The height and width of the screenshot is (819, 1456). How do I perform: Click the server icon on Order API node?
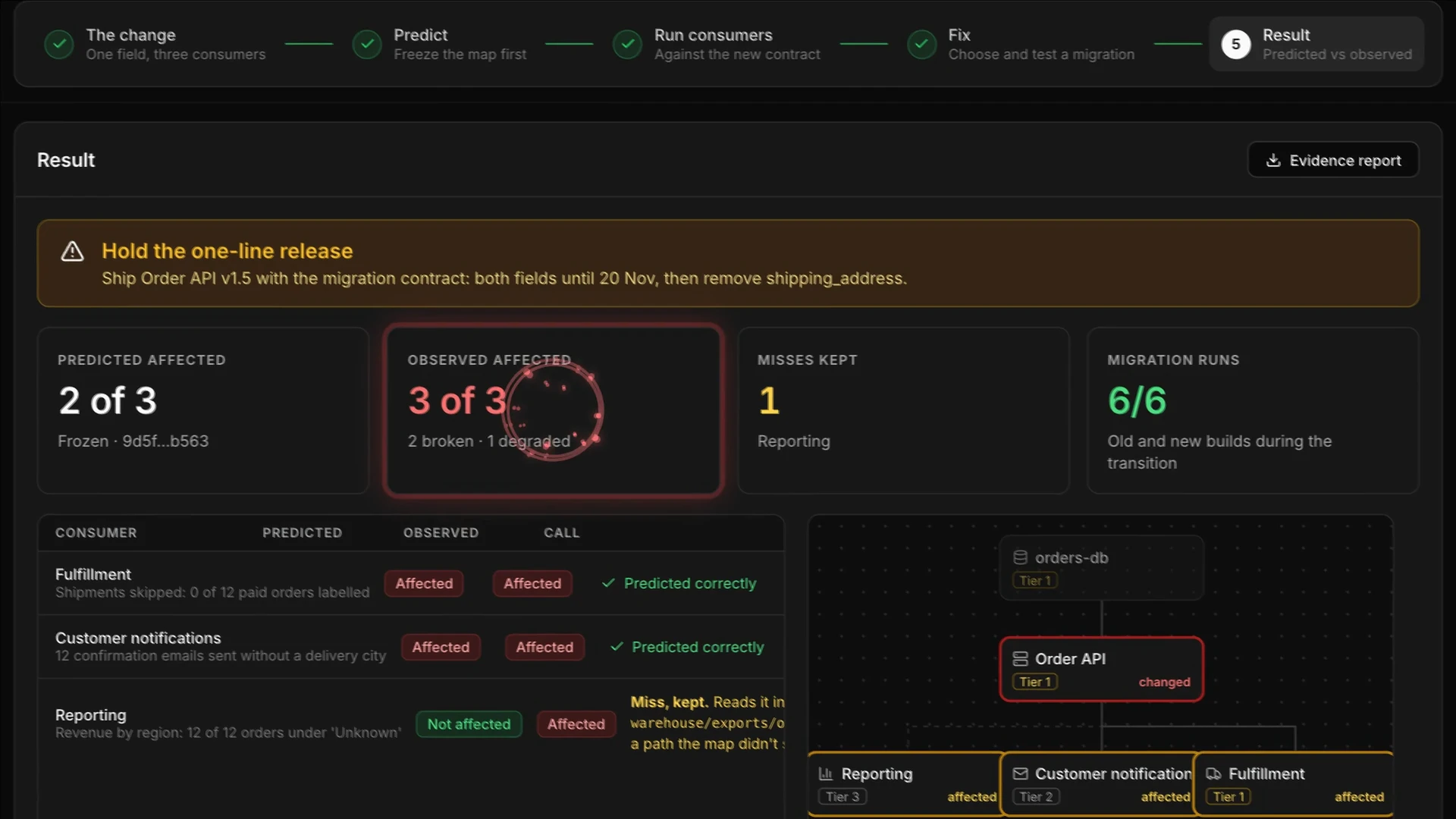[1021, 659]
